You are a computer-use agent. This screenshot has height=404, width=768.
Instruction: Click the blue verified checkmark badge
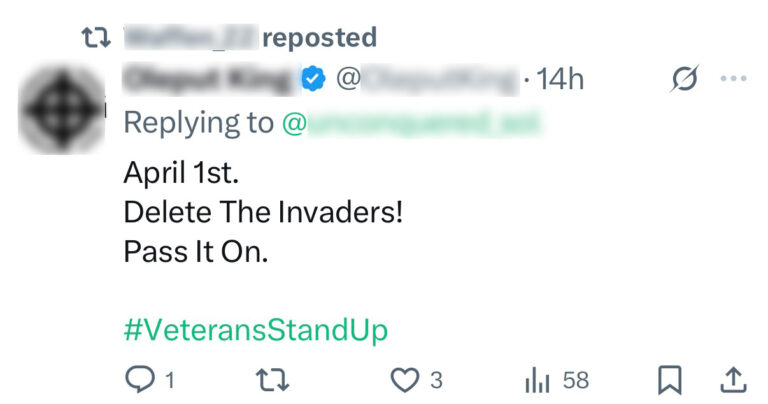click(314, 79)
